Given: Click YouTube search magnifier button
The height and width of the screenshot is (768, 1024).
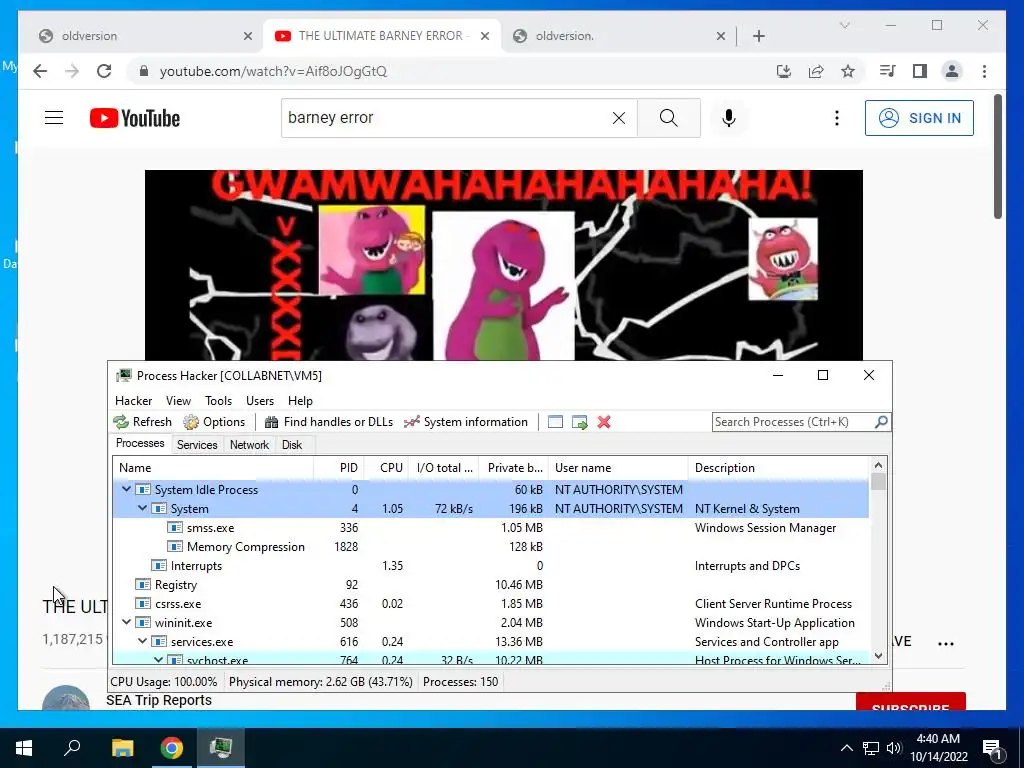Looking at the screenshot, I should [669, 118].
